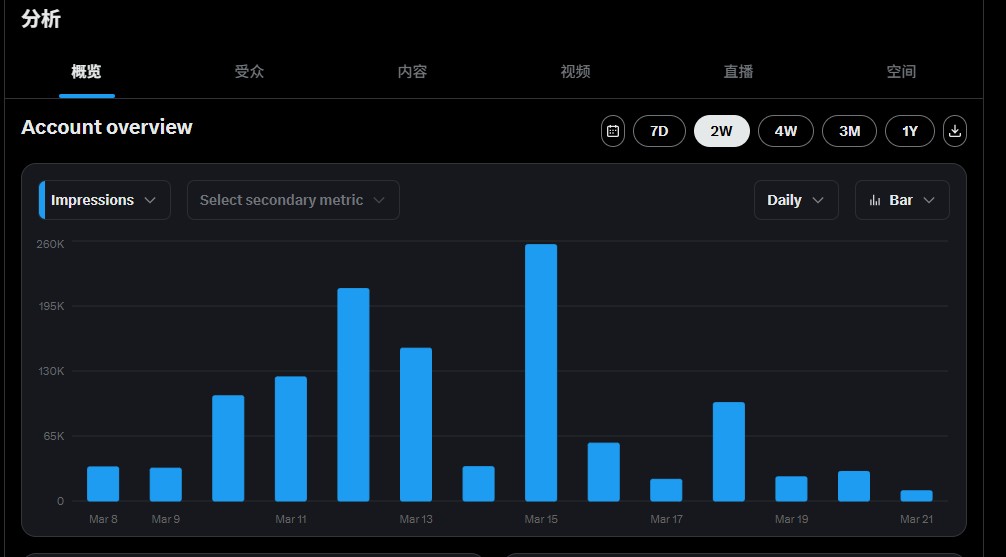Click the Mar 21 bar in chart
This screenshot has width=1006, height=557.
point(916,496)
